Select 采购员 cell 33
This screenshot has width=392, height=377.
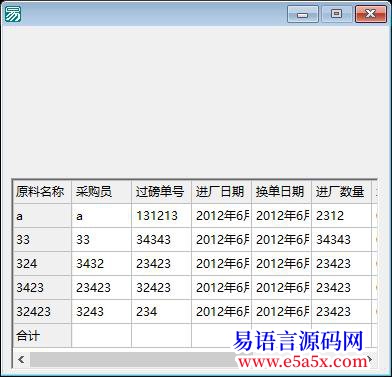101,240
